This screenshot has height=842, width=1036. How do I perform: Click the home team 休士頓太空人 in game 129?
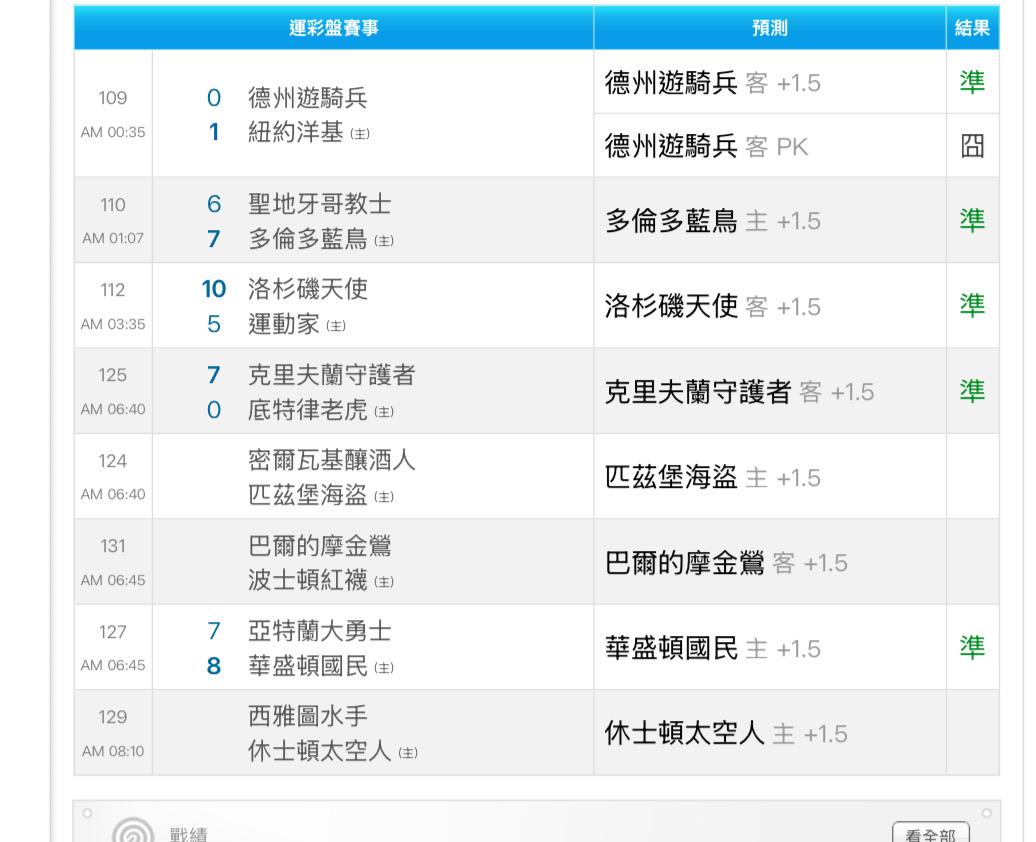320,751
